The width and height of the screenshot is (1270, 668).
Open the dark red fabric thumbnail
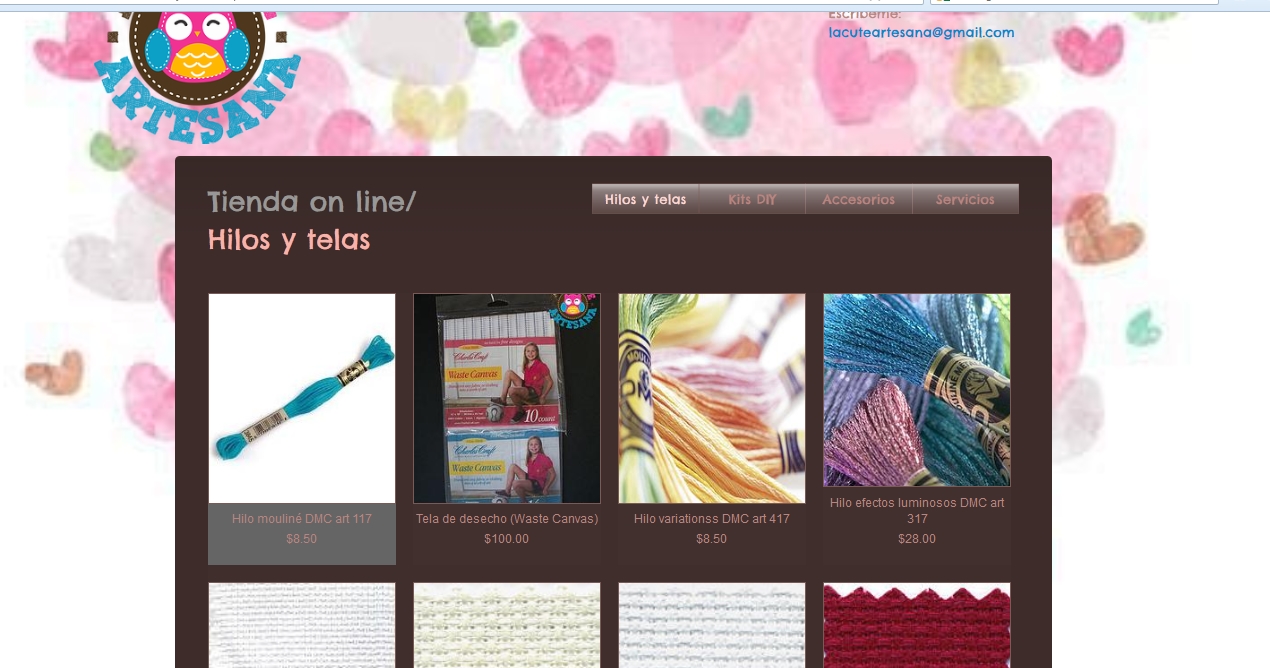pyautogui.click(x=917, y=625)
